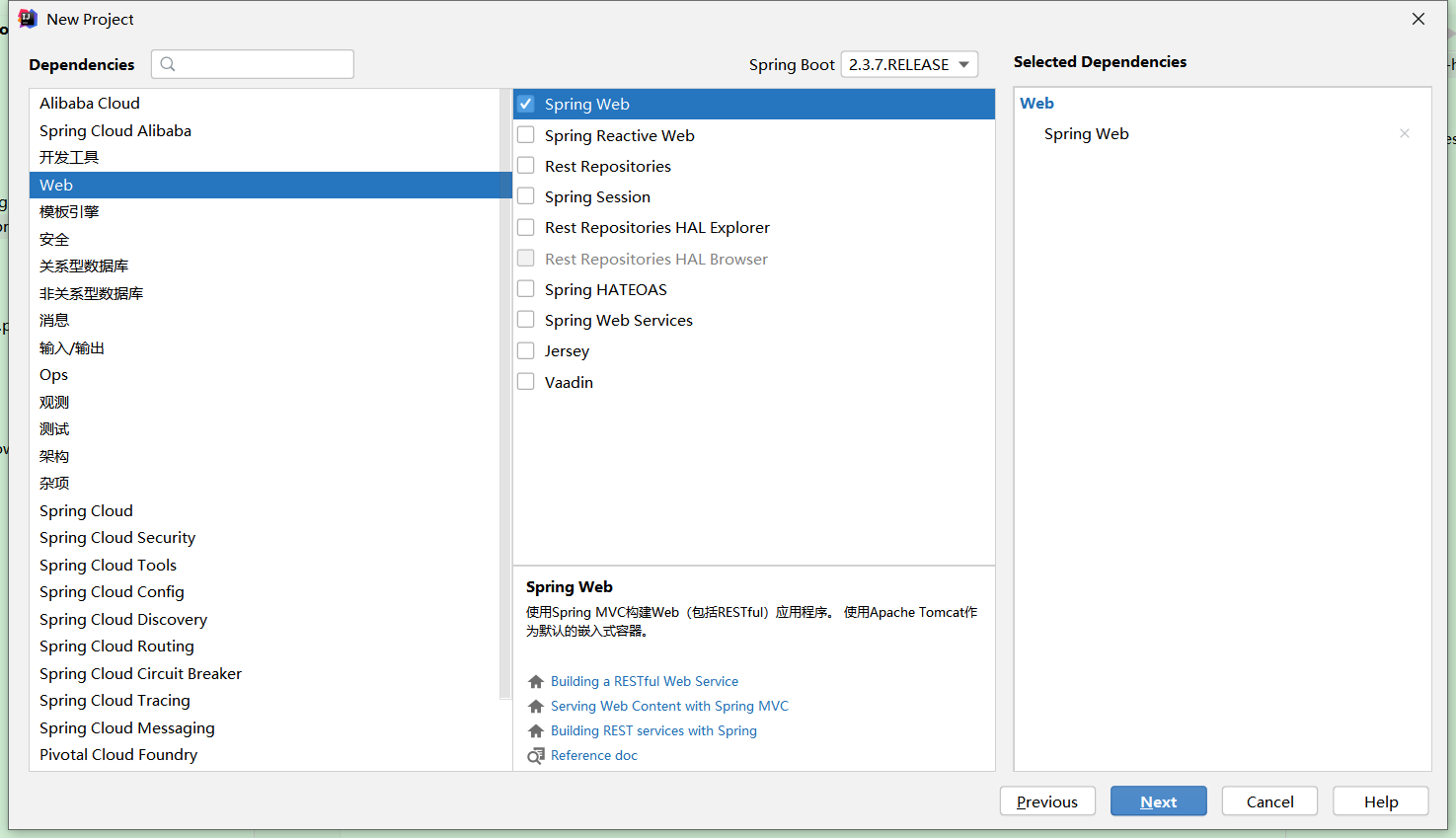Click the home icon beside Building a RESTful Web Service

[x=536, y=681]
